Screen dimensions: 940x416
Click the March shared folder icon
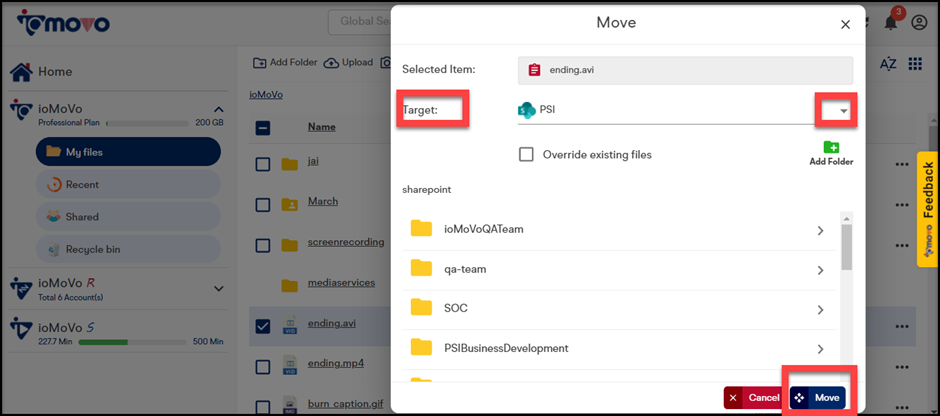(290, 204)
